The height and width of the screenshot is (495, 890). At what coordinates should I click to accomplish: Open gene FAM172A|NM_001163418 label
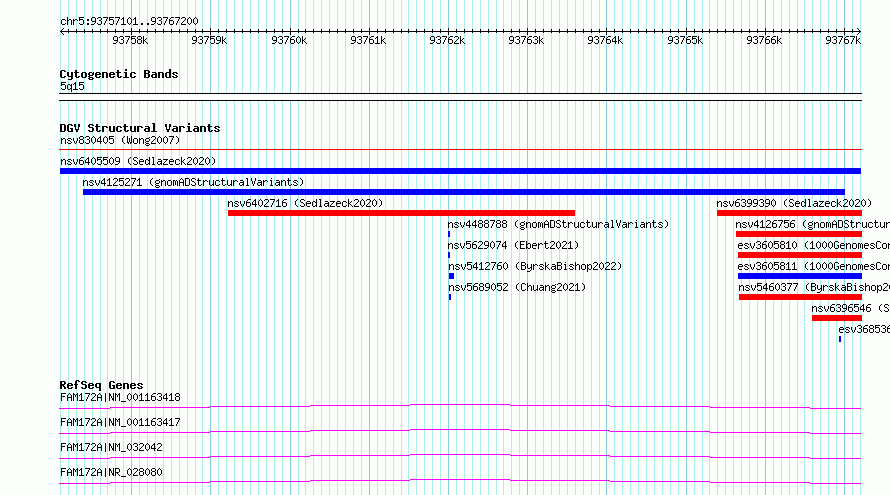120,397
